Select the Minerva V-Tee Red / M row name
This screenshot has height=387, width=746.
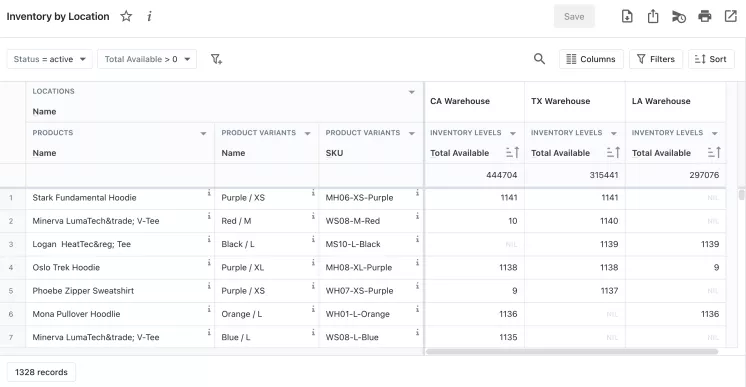96,221
